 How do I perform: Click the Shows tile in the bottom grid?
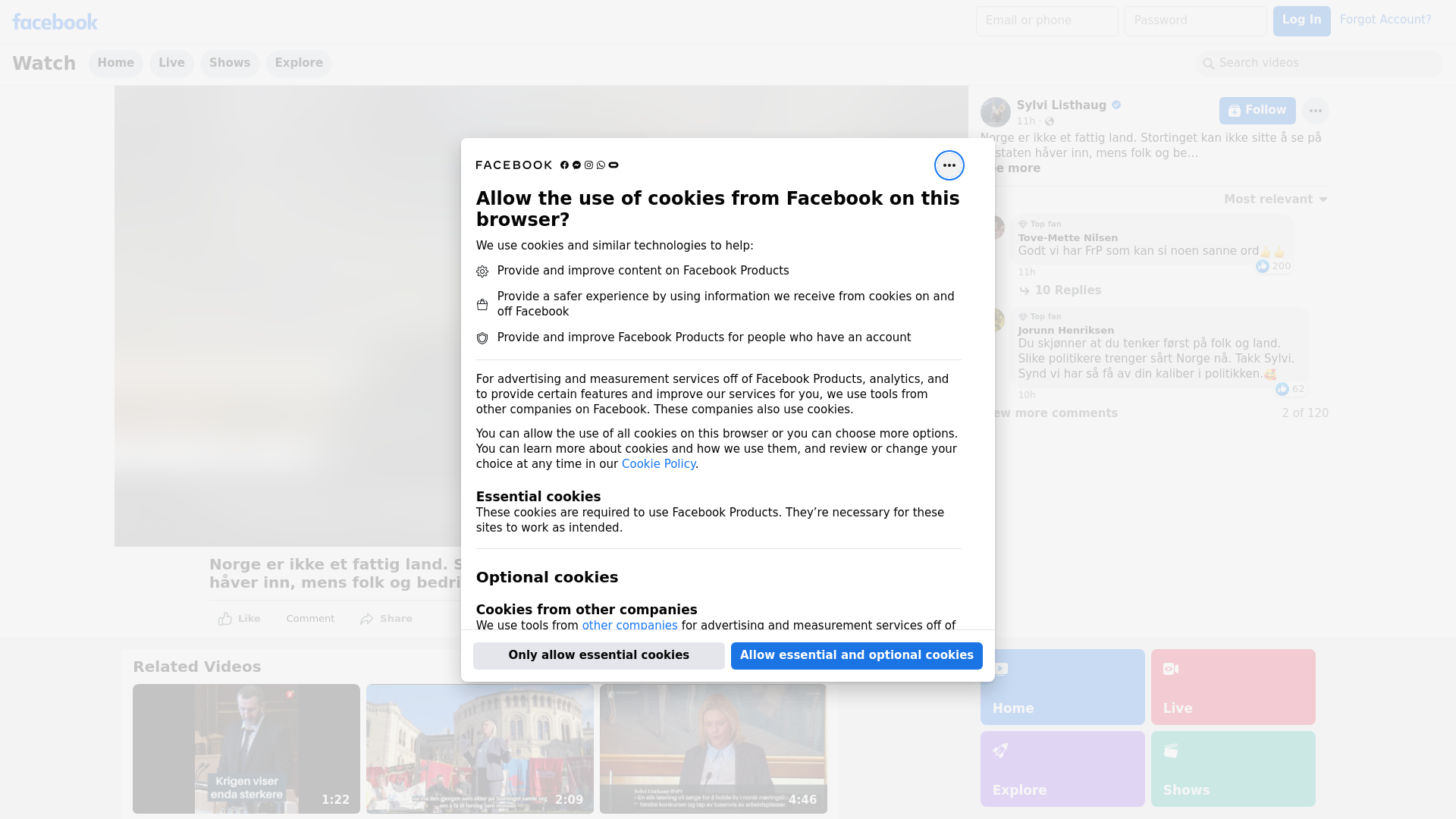1233,768
